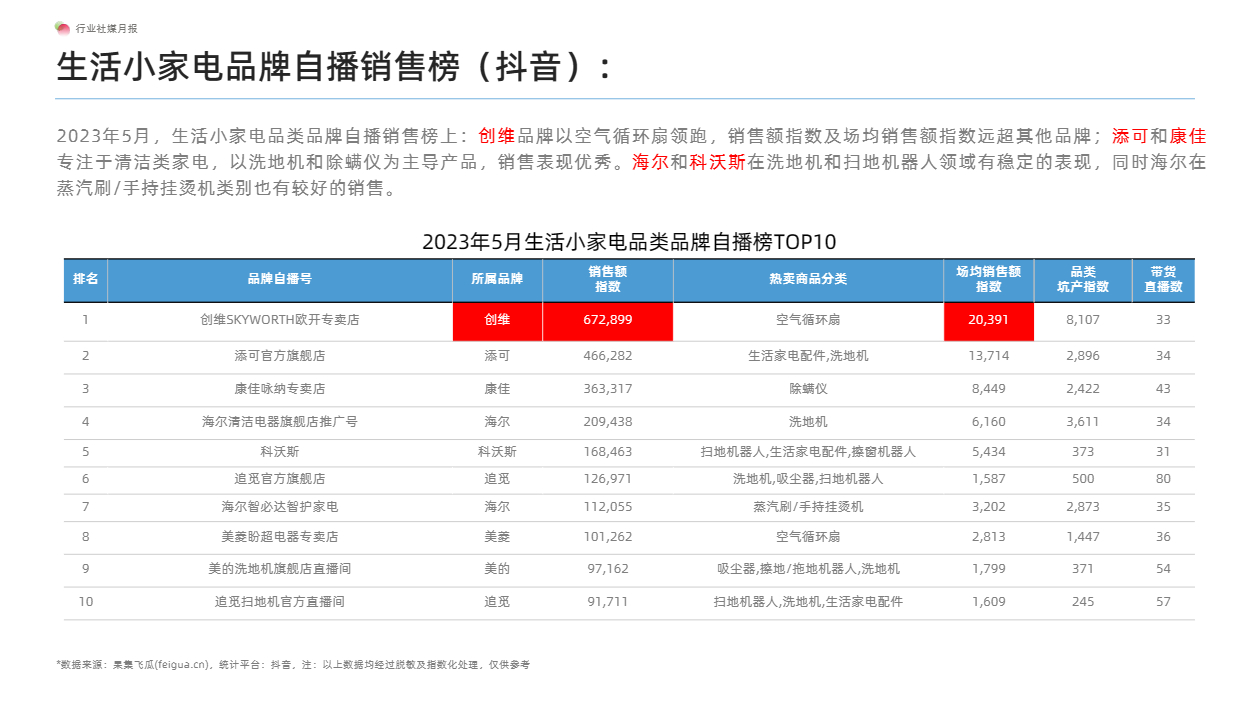1250x703 pixels.
Task: Click the 美的 cell in 所属品牌 column
Action: pos(497,570)
